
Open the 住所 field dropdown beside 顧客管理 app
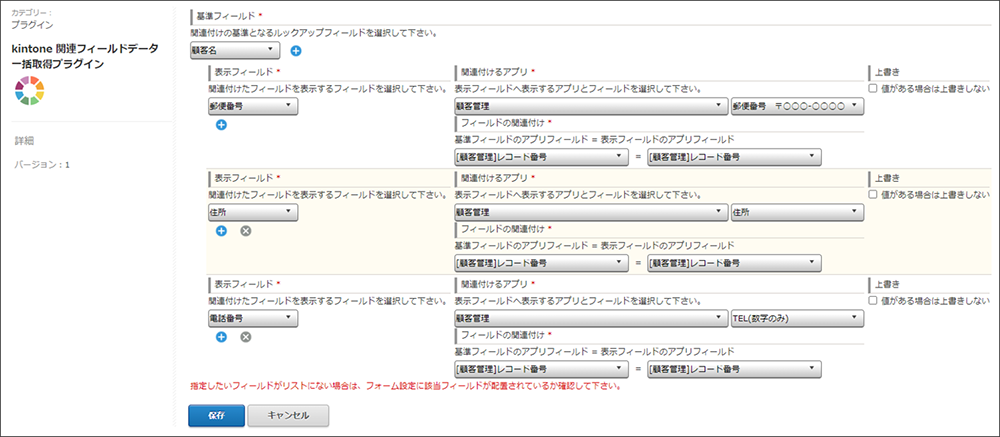[797, 212]
